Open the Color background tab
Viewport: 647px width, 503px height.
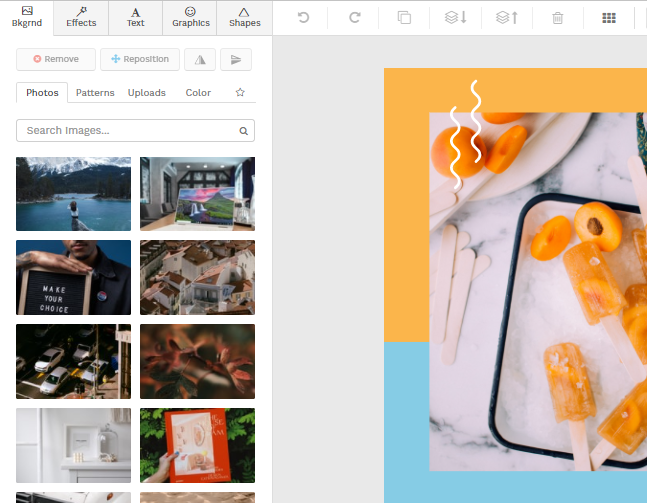coord(198,93)
